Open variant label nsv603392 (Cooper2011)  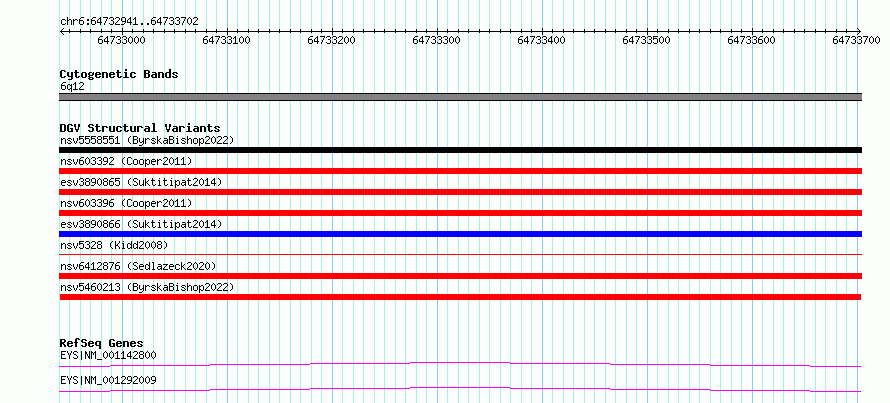click(x=126, y=161)
